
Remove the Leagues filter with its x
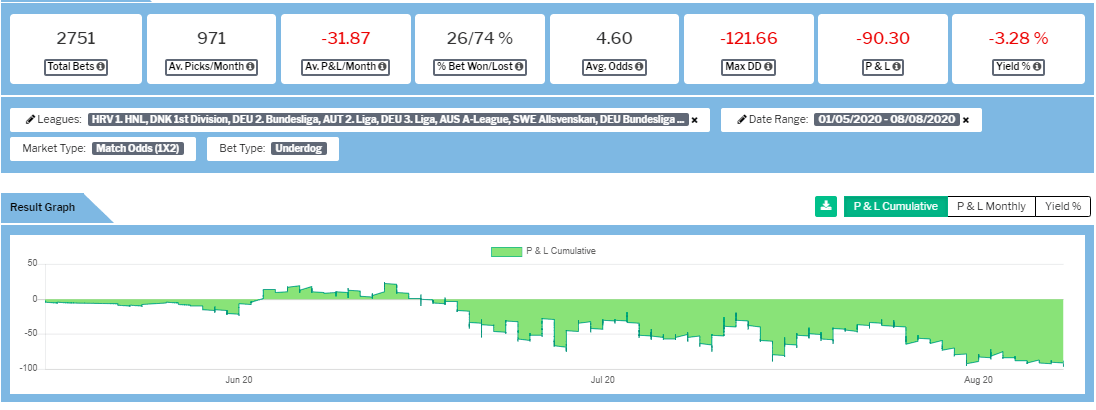[695, 120]
